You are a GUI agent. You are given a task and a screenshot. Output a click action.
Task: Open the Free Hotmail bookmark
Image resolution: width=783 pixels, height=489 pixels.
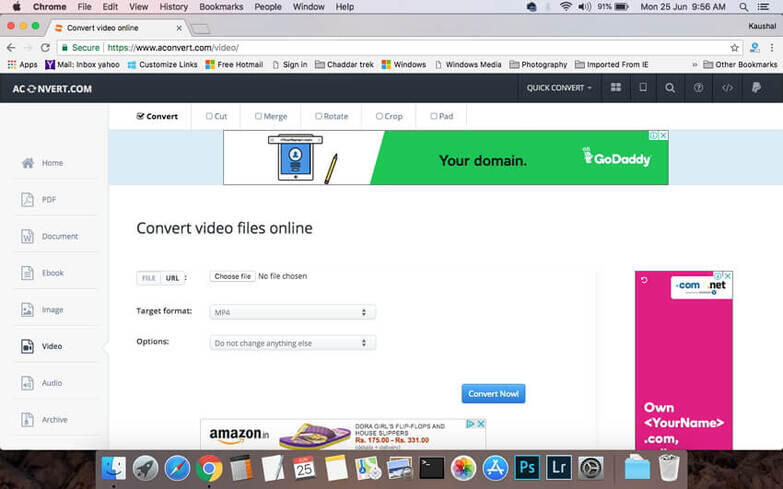tap(234, 64)
